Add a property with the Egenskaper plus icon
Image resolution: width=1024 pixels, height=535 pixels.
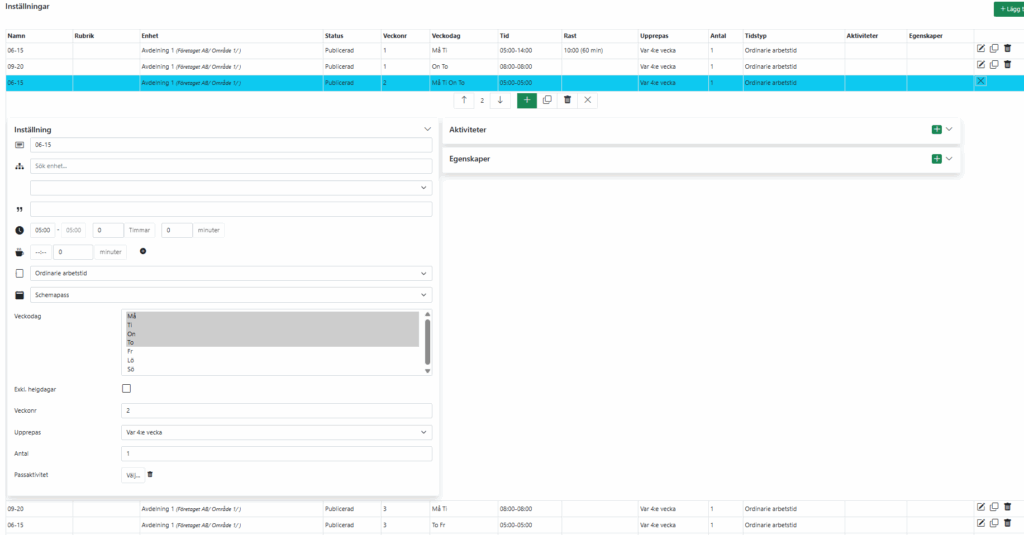[936, 159]
